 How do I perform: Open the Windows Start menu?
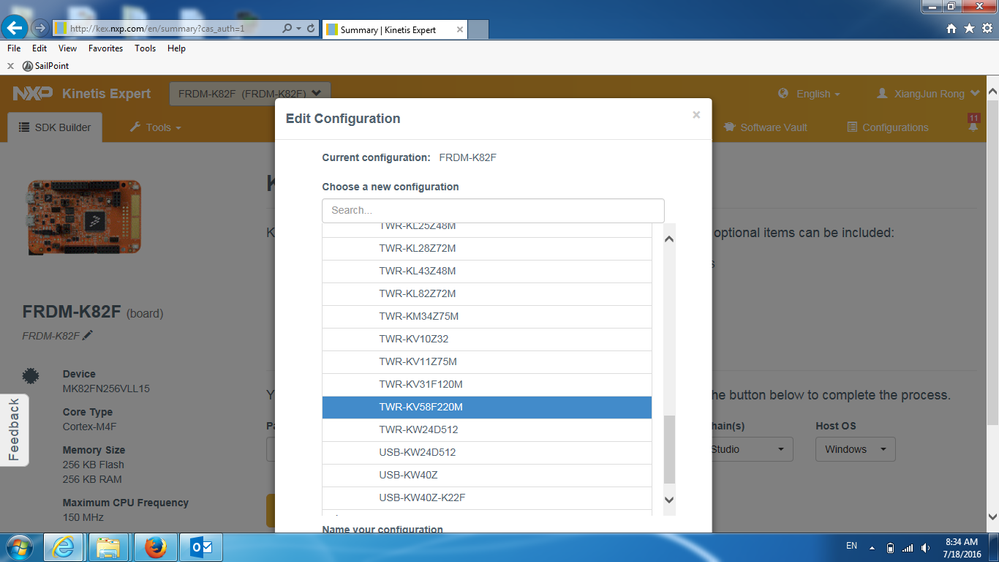(19, 547)
